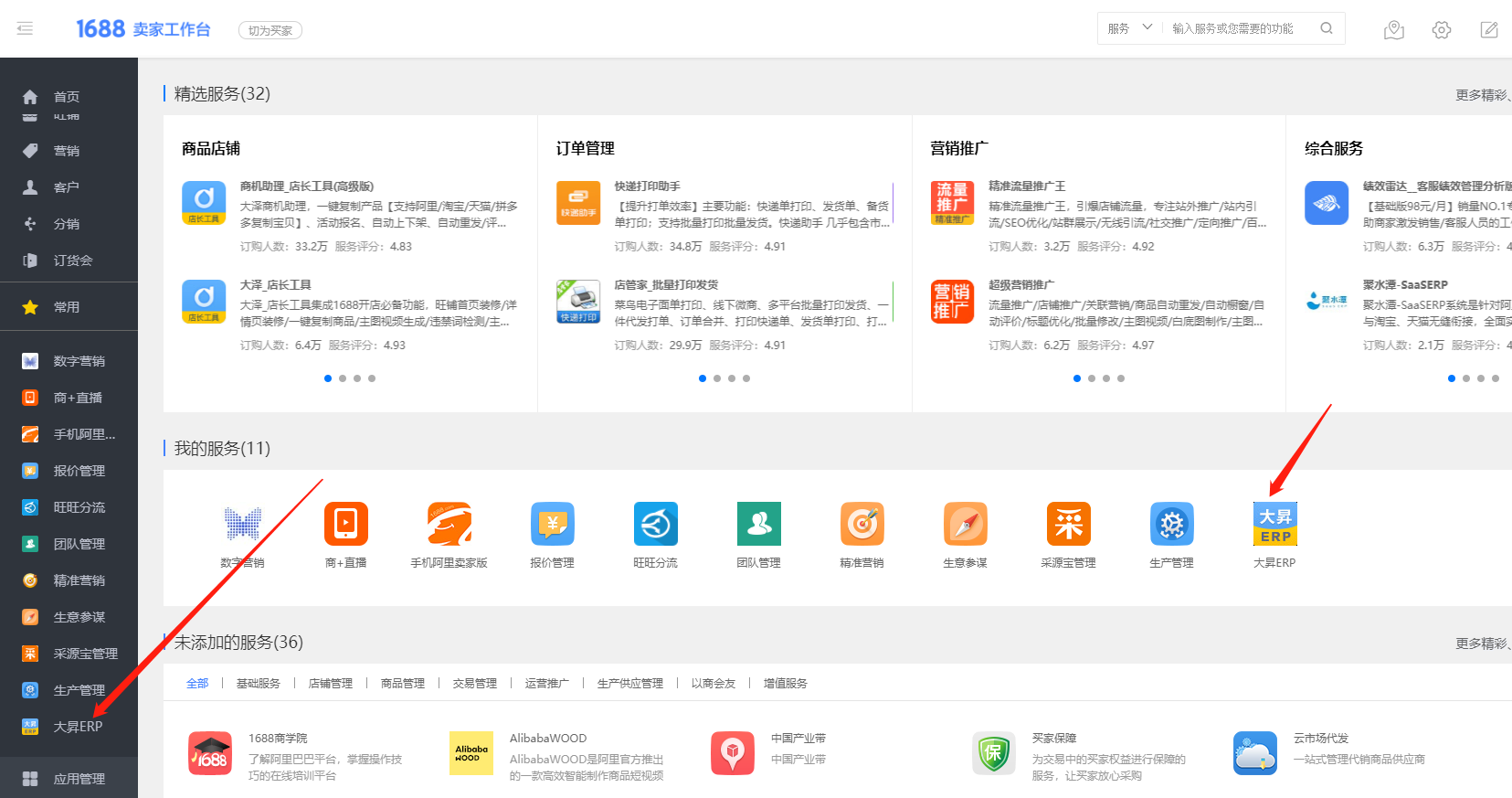Select the 生产供应管理 filter tab
Image resolution: width=1512 pixels, height=798 pixels.
click(x=630, y=684)
